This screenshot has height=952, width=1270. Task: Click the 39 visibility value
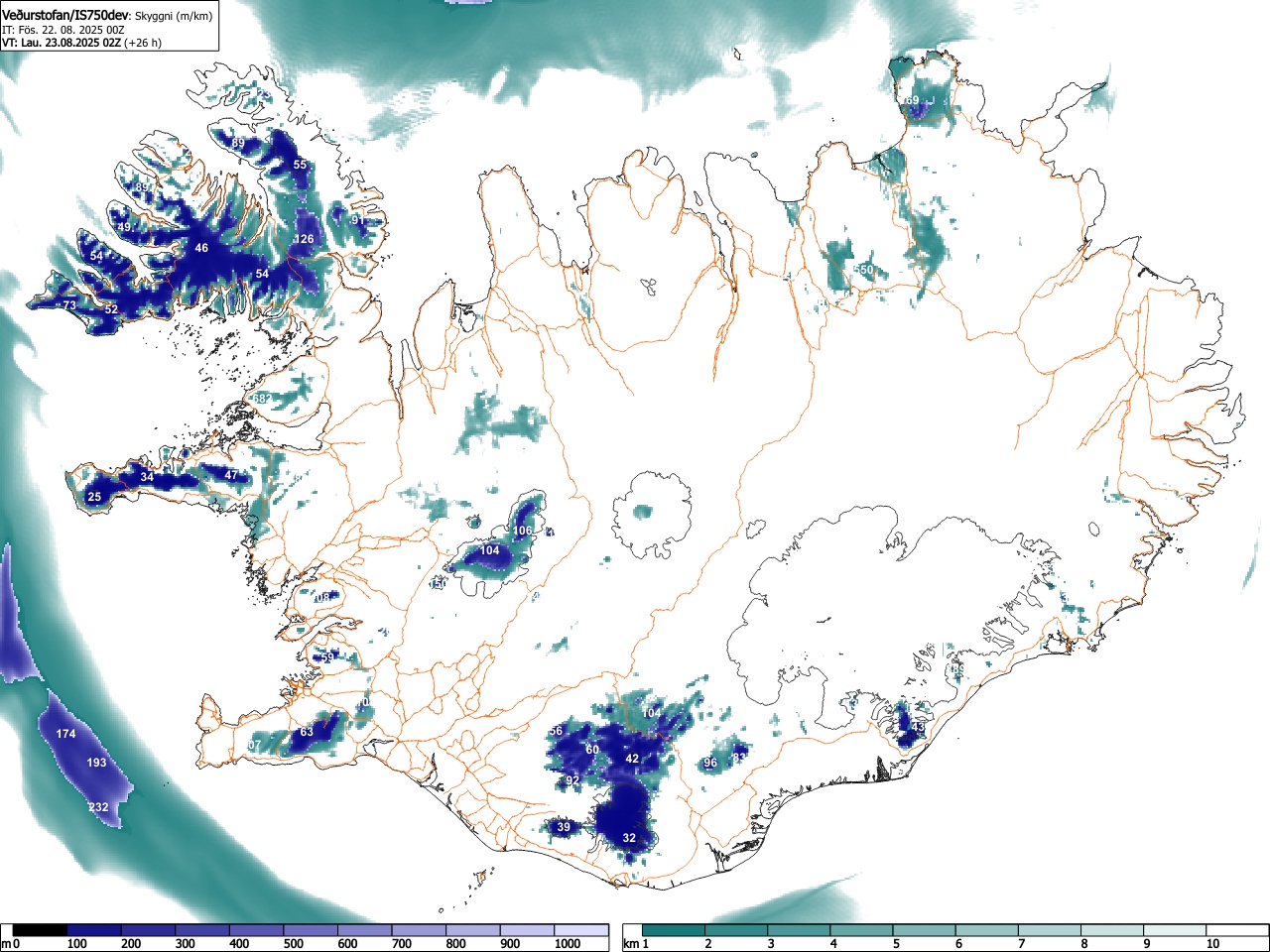click(564, 827)
